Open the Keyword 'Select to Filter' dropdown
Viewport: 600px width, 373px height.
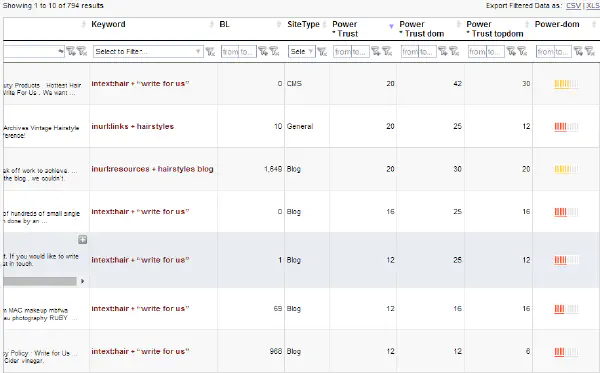(x=148, y=51)
